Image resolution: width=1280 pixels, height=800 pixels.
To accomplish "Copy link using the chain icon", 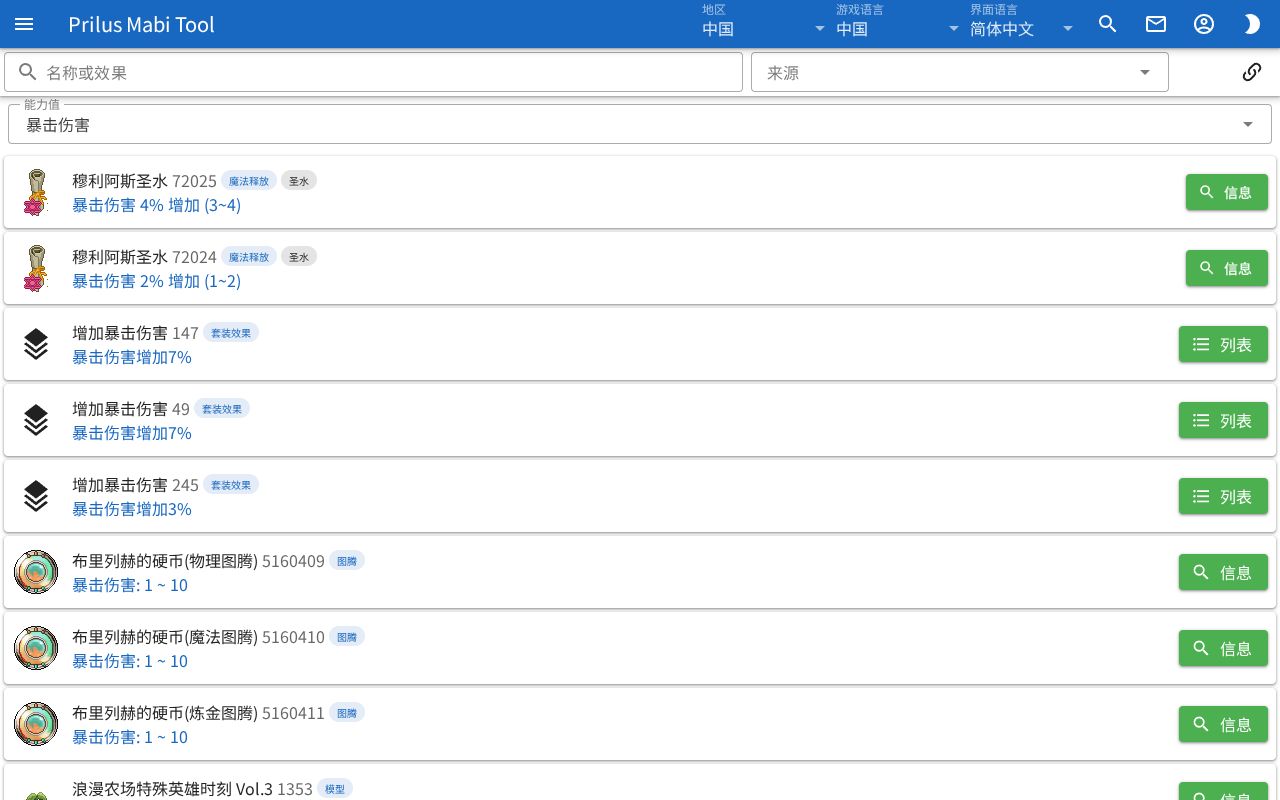I will 1252,72.
